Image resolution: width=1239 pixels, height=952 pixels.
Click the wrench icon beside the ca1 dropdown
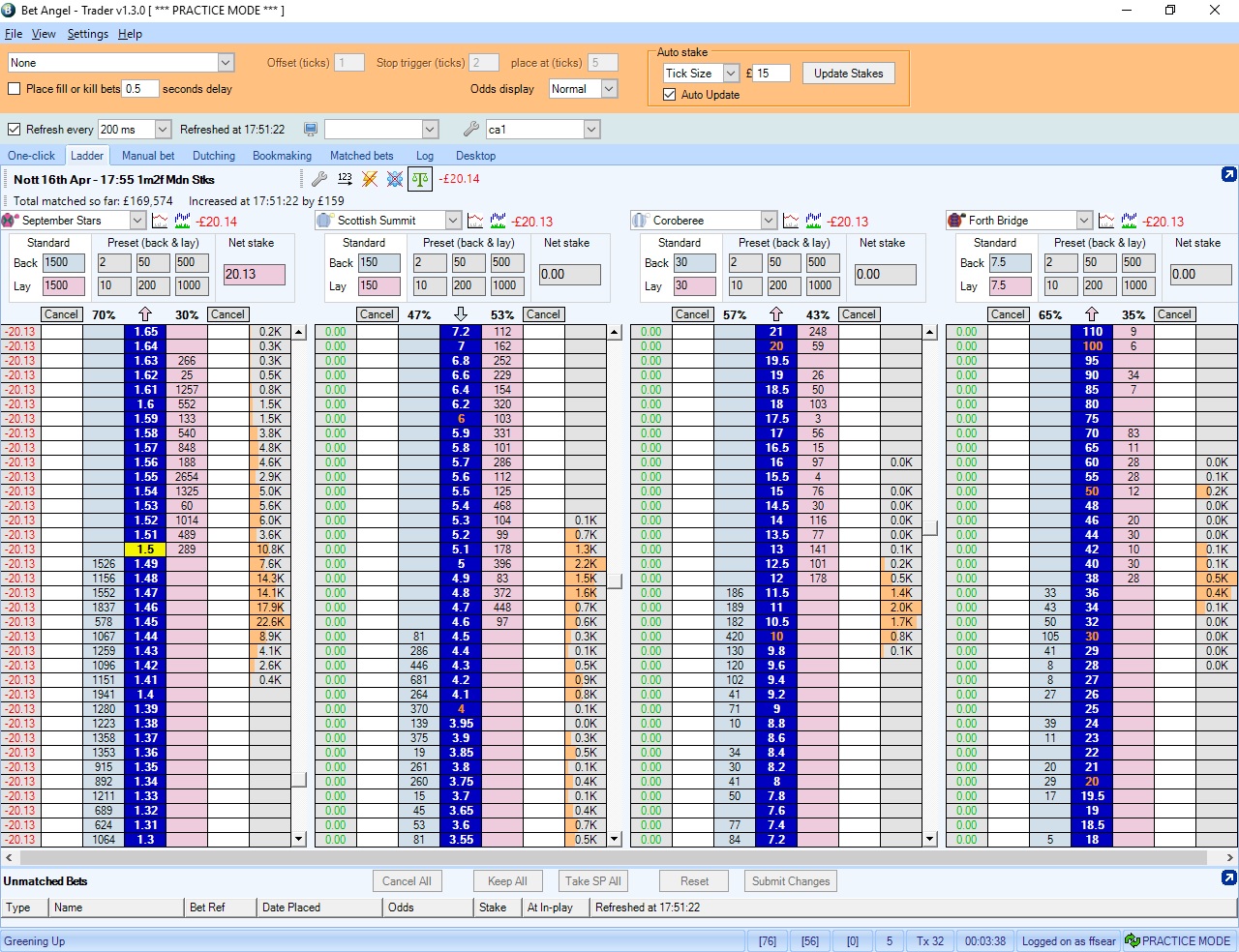471,129
